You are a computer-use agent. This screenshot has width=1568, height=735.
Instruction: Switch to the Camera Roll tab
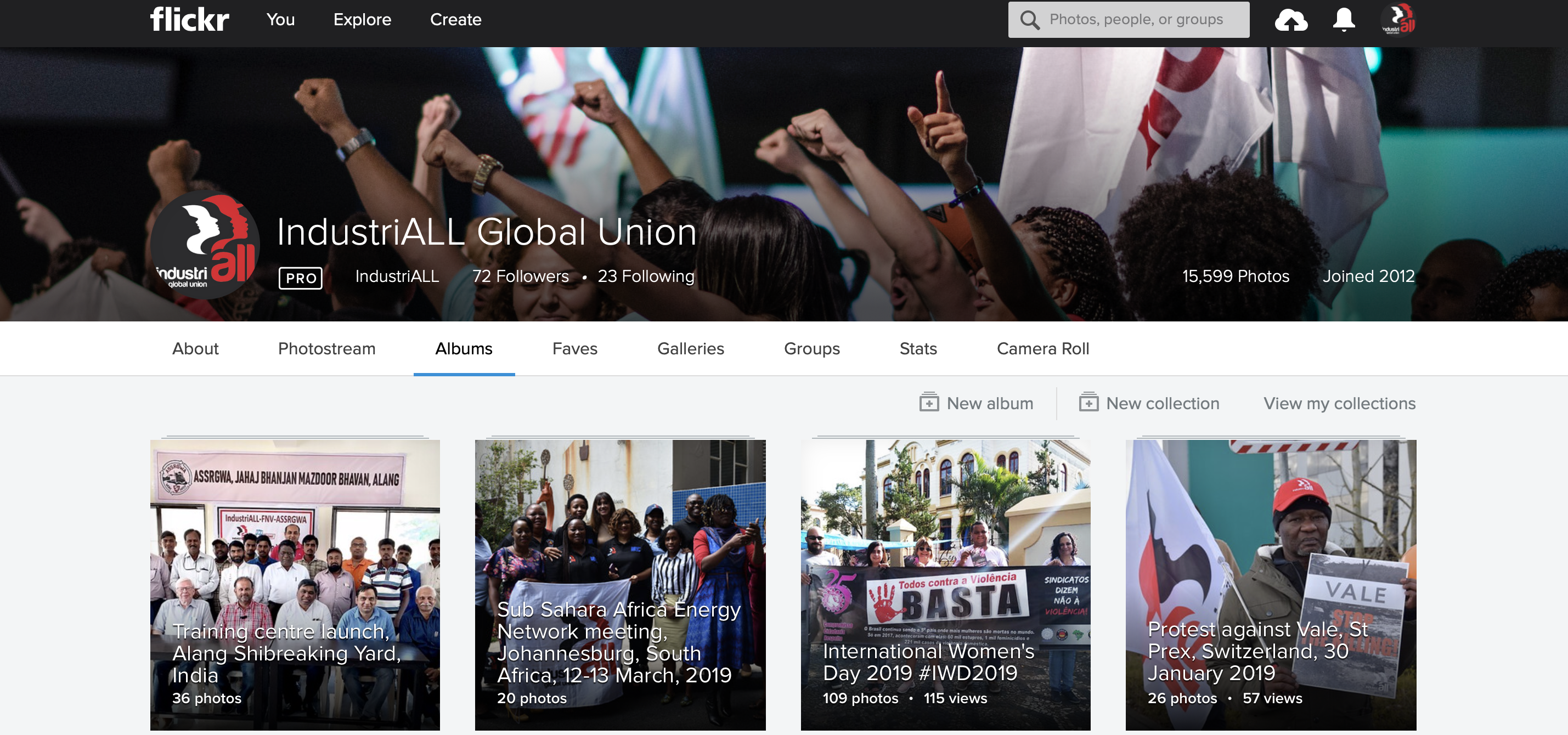1042,349
